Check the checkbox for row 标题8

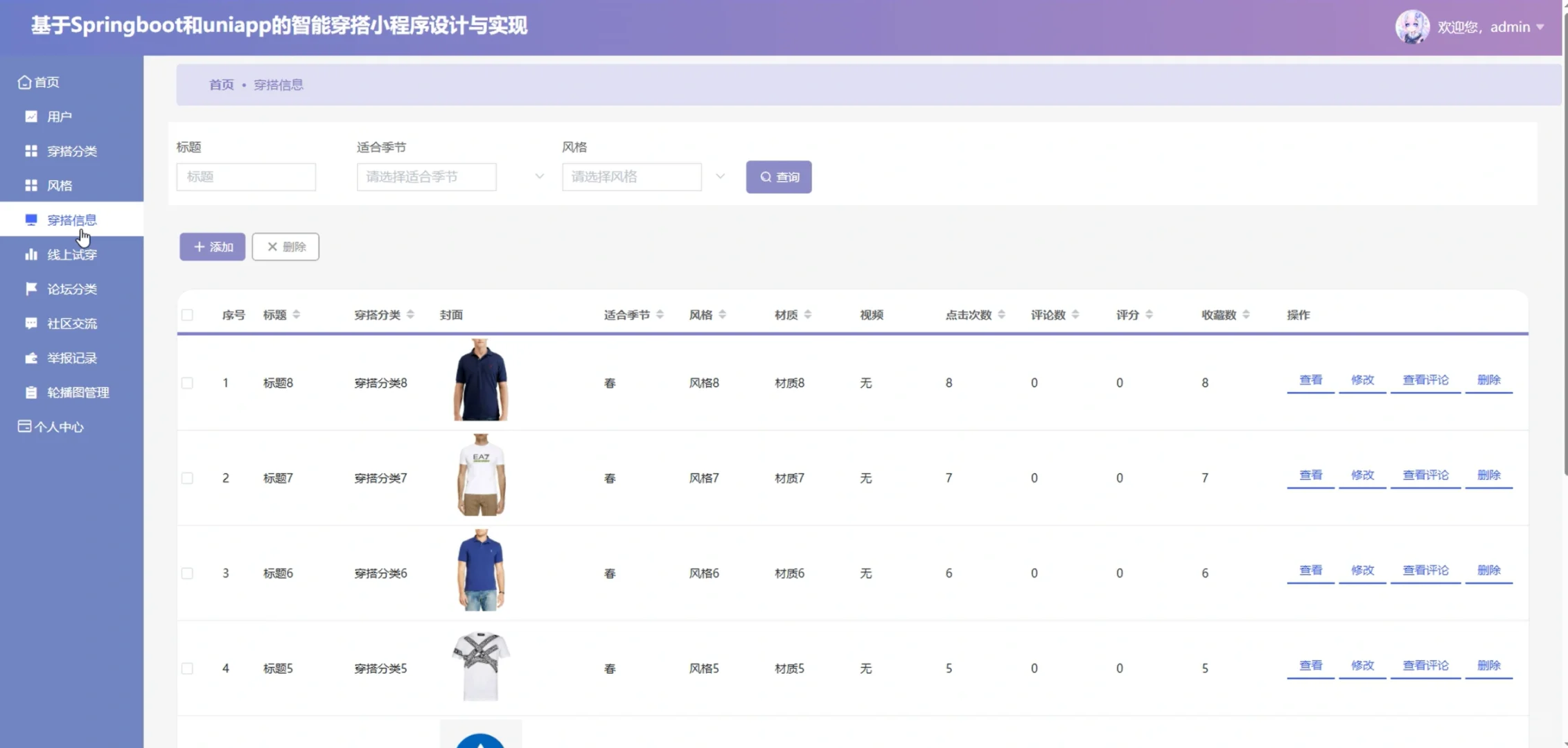(x=187, y=382)
